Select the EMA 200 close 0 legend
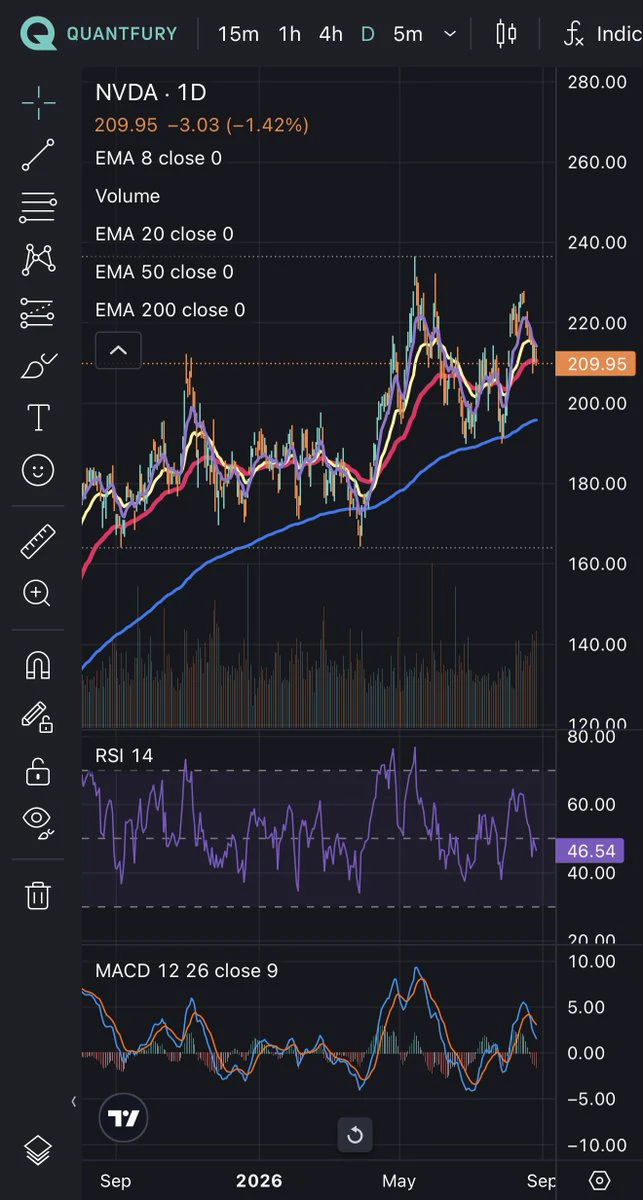The width and height of the screenshot is (643, 1200). point(170,310)
